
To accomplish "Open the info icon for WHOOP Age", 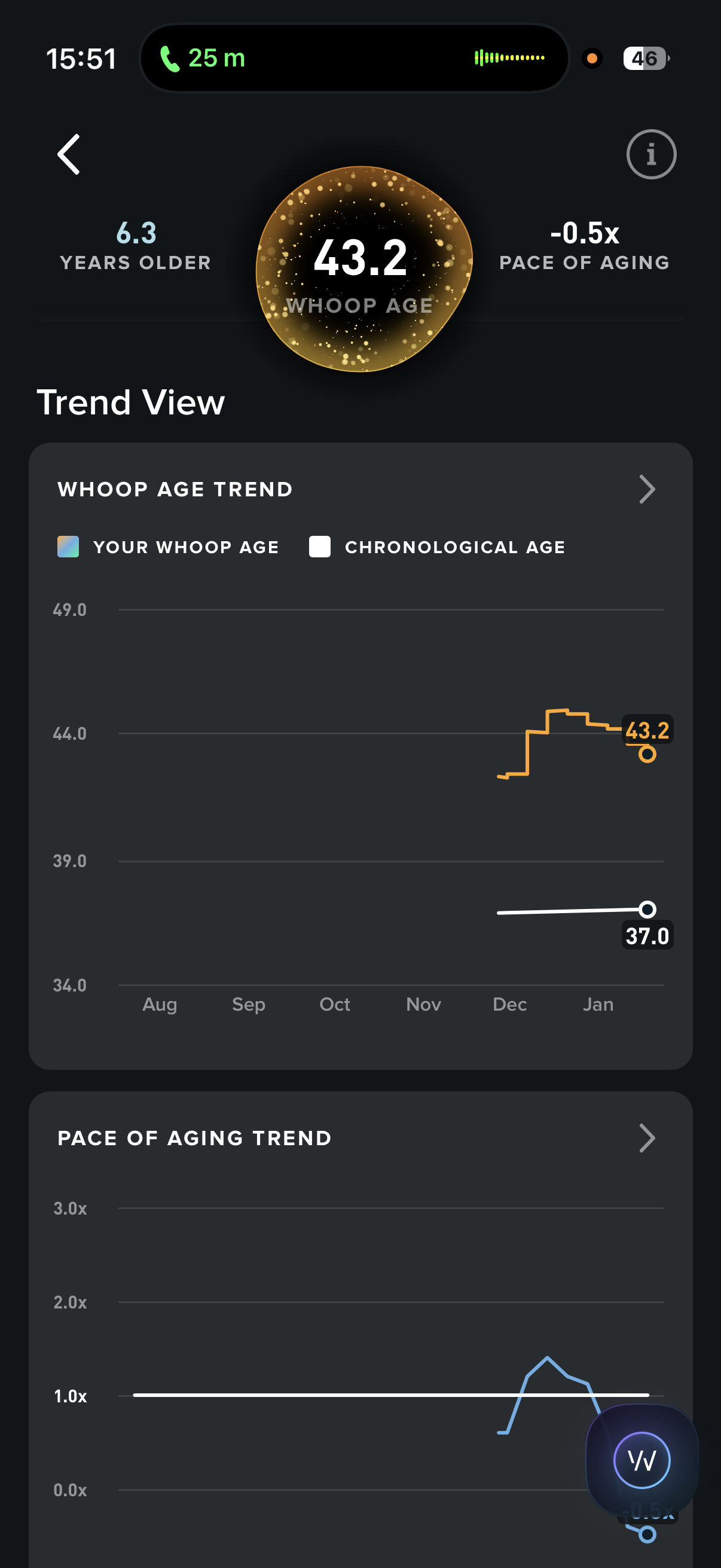I will [x=650, y=155].
